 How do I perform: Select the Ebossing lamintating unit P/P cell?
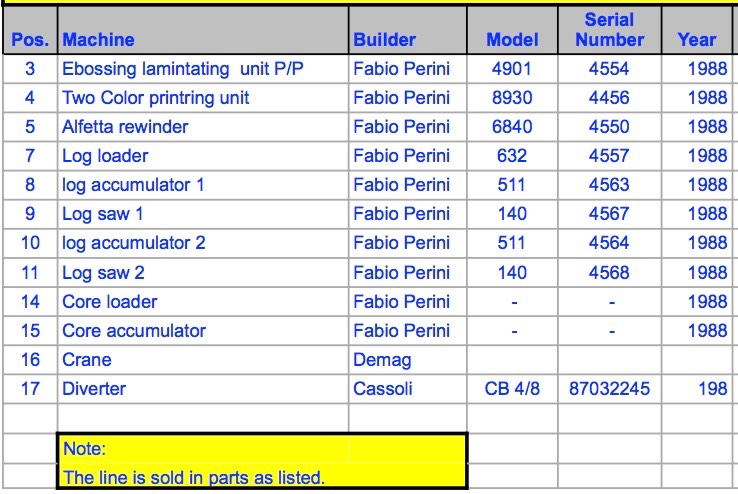tap(203, 69)
